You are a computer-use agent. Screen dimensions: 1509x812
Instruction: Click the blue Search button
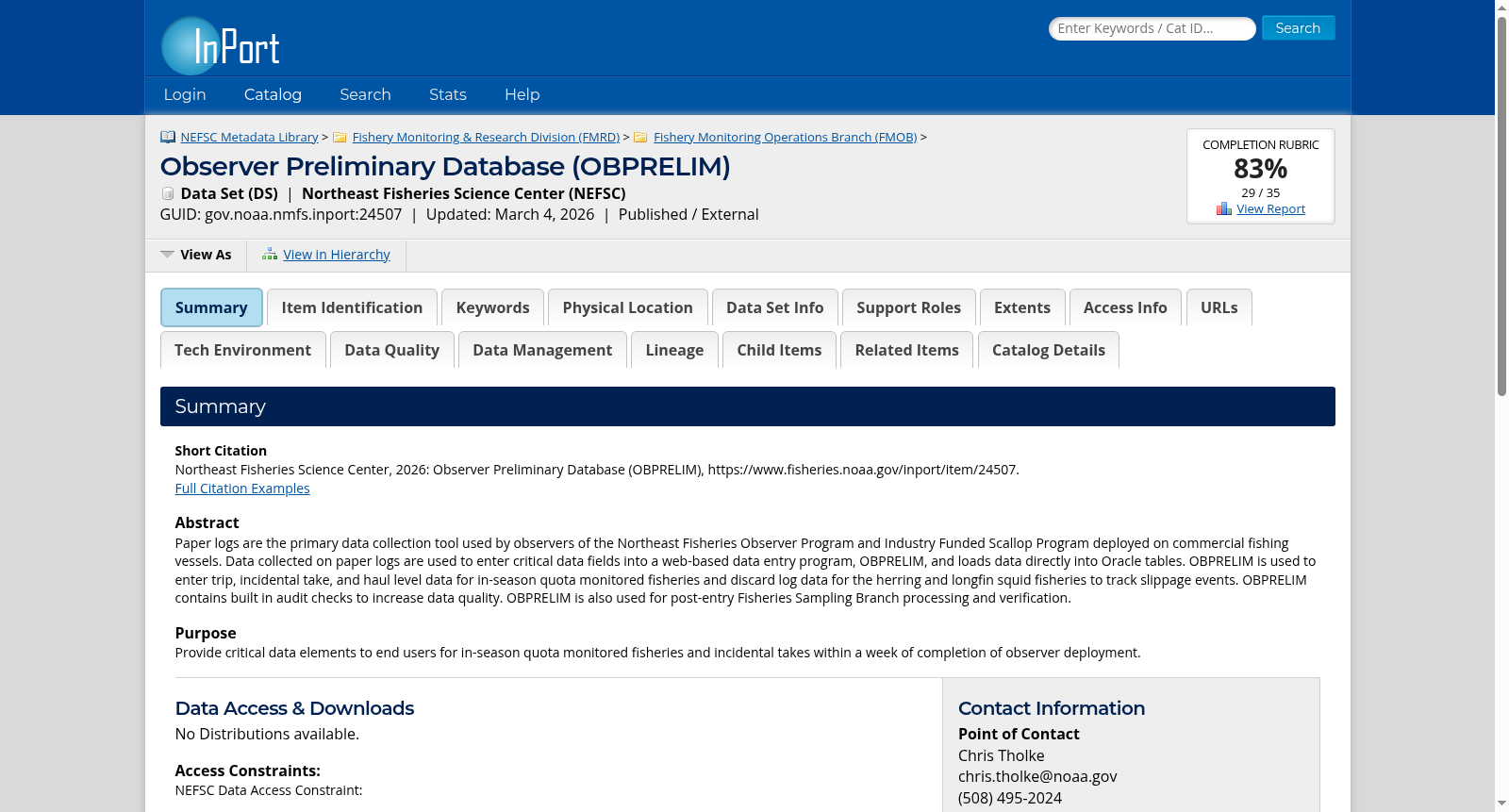pos(1298,28)
